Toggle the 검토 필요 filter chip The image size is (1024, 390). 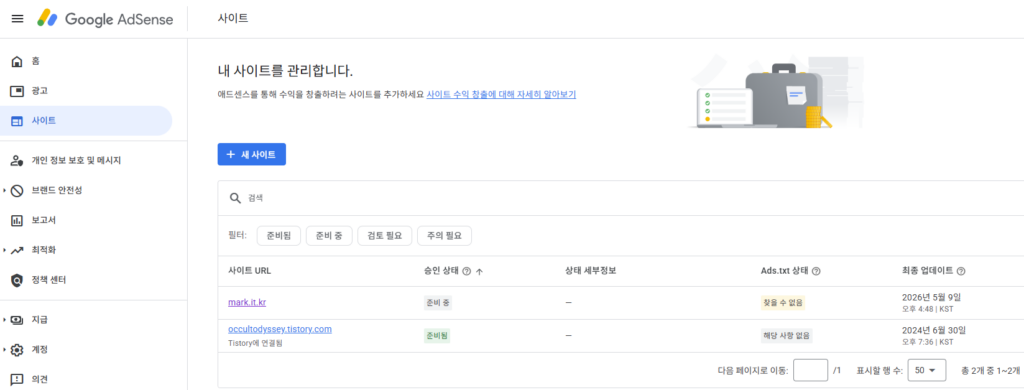pyautogui.click(x=385, y=235)
